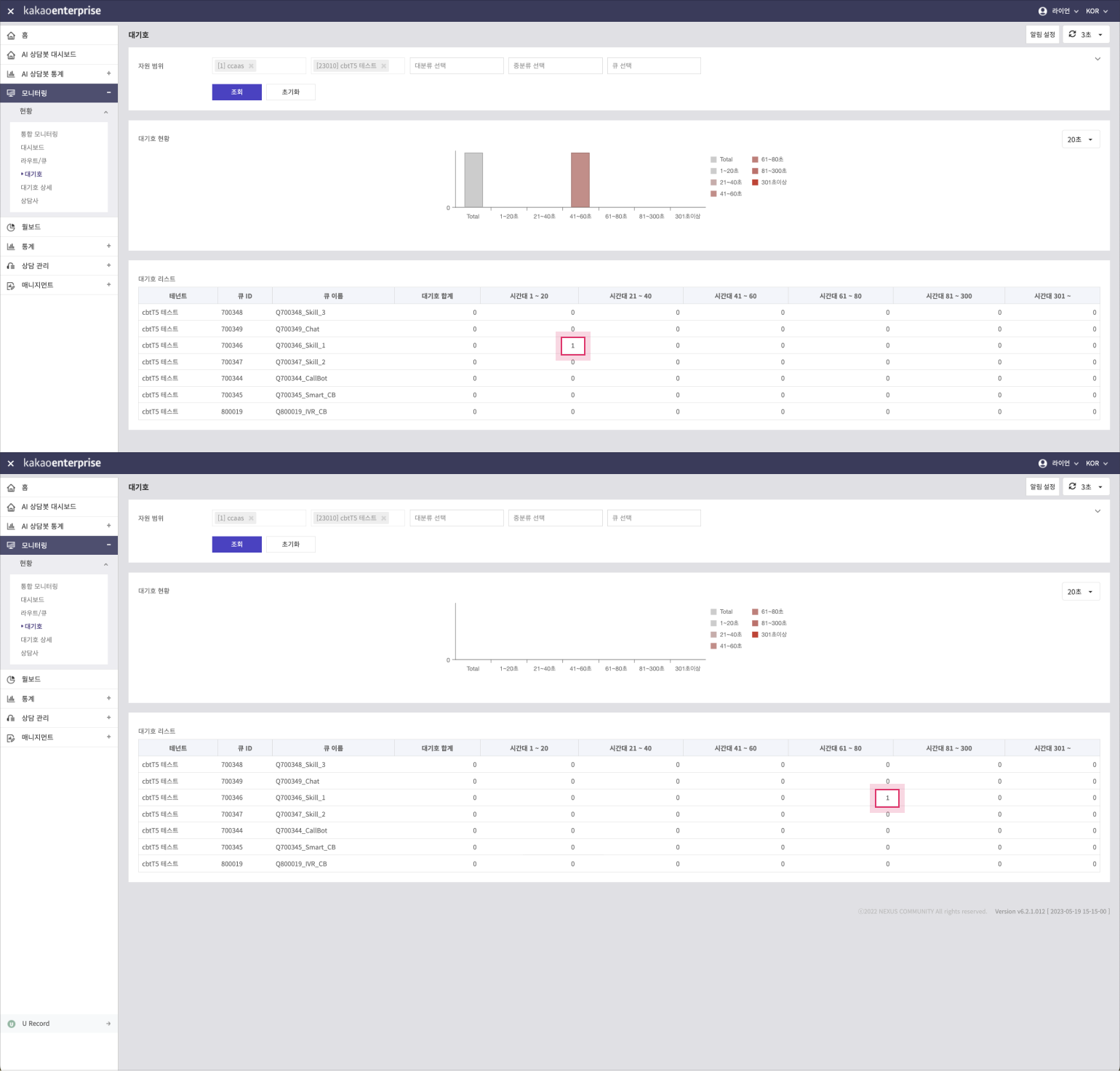Toggle the 301초이상 legend item in lower chart
Screen dimensions: 1120x1071
pos(773,635)
